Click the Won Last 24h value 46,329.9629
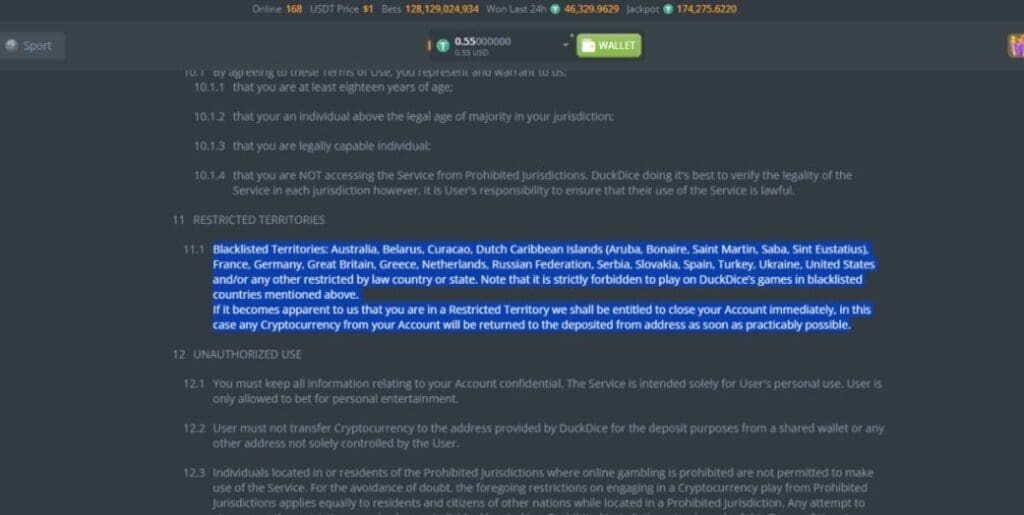This screenshot has height=515, width=1024. point(591,9)
